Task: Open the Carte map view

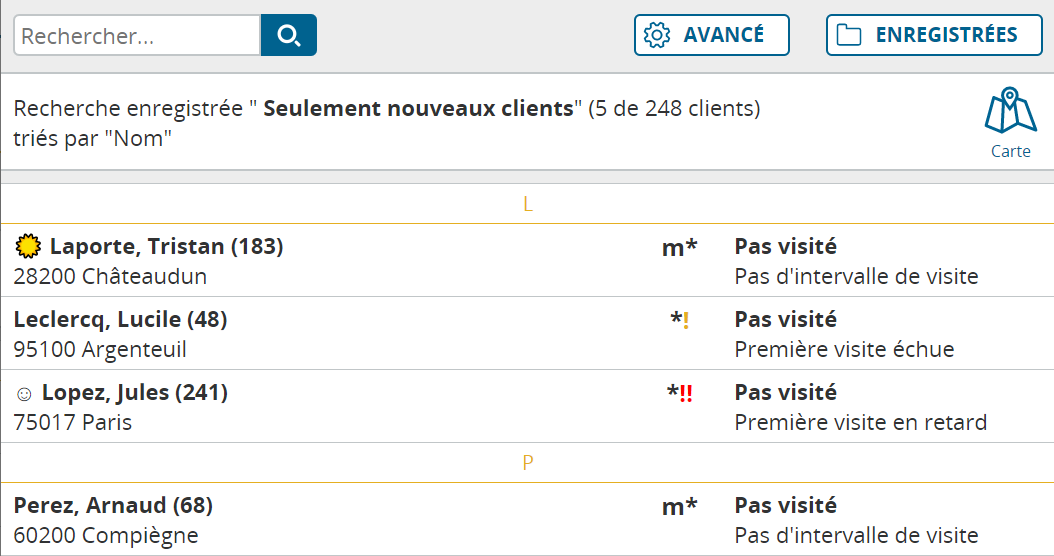Action: coord(1010,124)
